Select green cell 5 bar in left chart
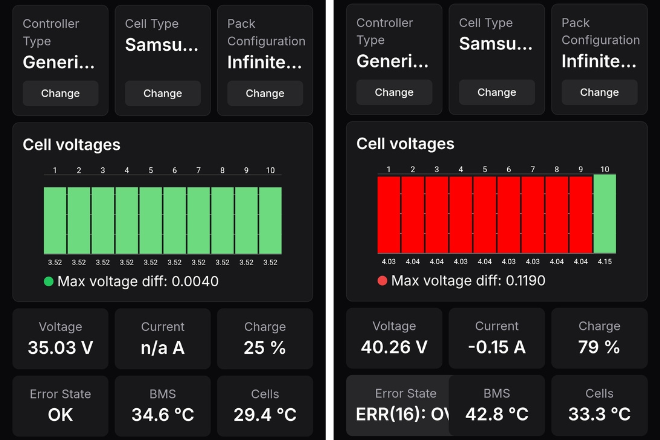Viewport: 660px width, 440px height. pos(151,221)
